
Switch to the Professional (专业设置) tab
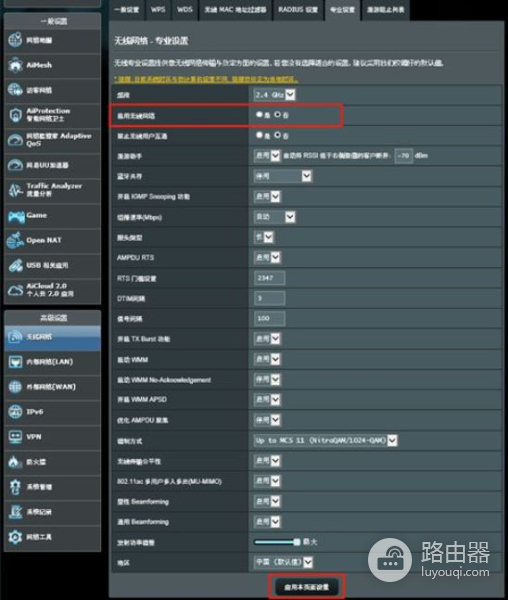pyautogui.click(x=342, y=10)
